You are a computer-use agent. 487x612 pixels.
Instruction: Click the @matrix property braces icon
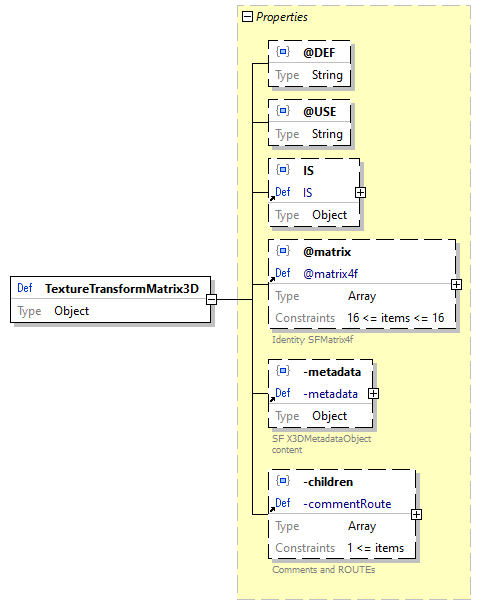point(283,251)
